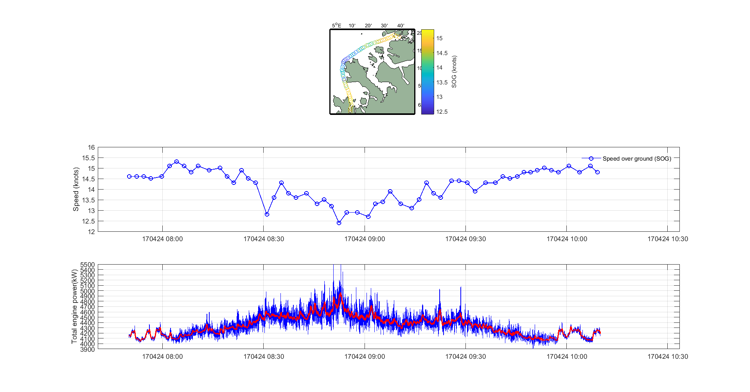Click '170424 10:30' under the speed plot

(x=668, y=239)
